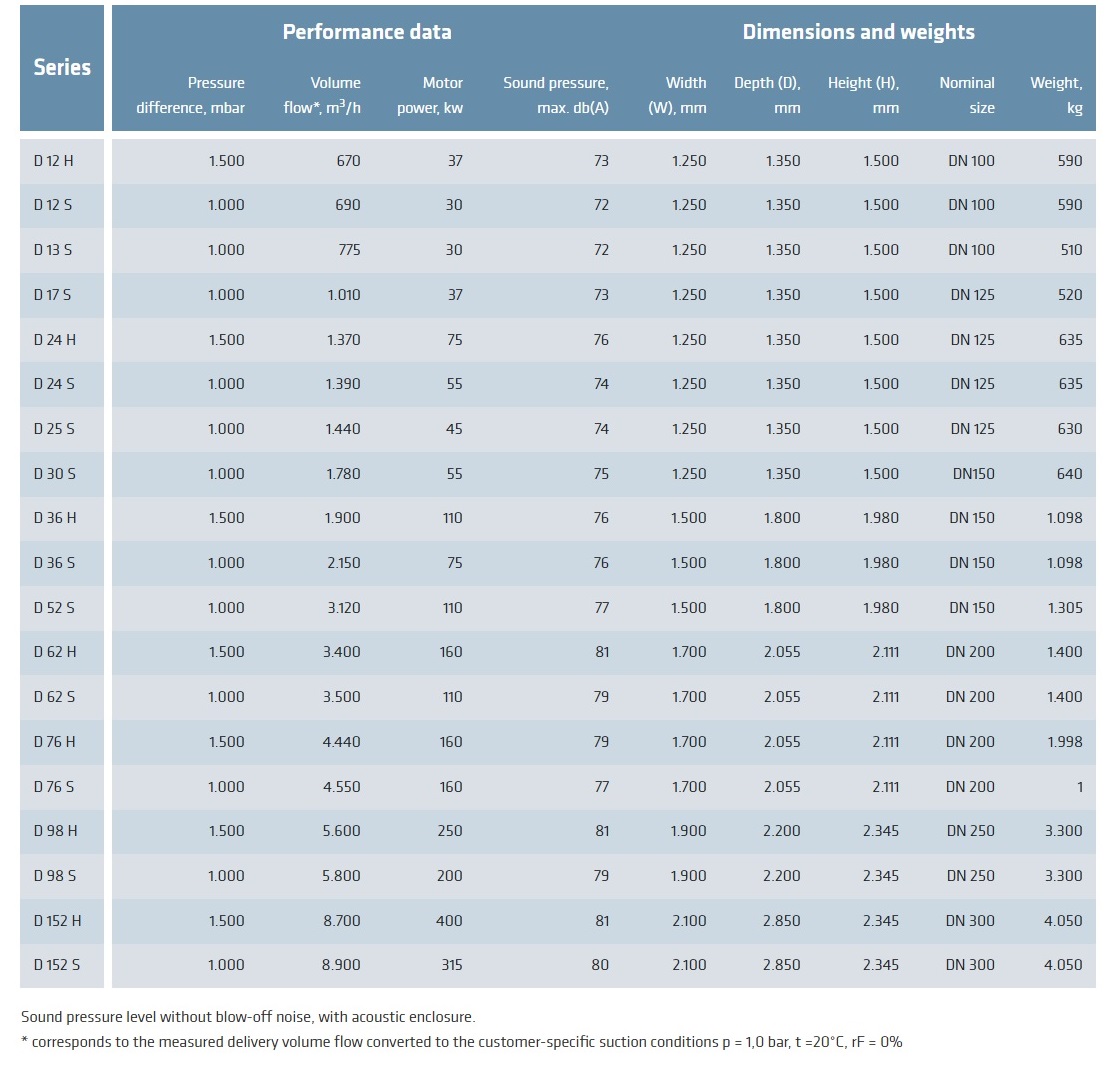This screenshot has height=1085, width=1115.
Task: Select the 1.010 volume flow value
Action: pos(343,295)
